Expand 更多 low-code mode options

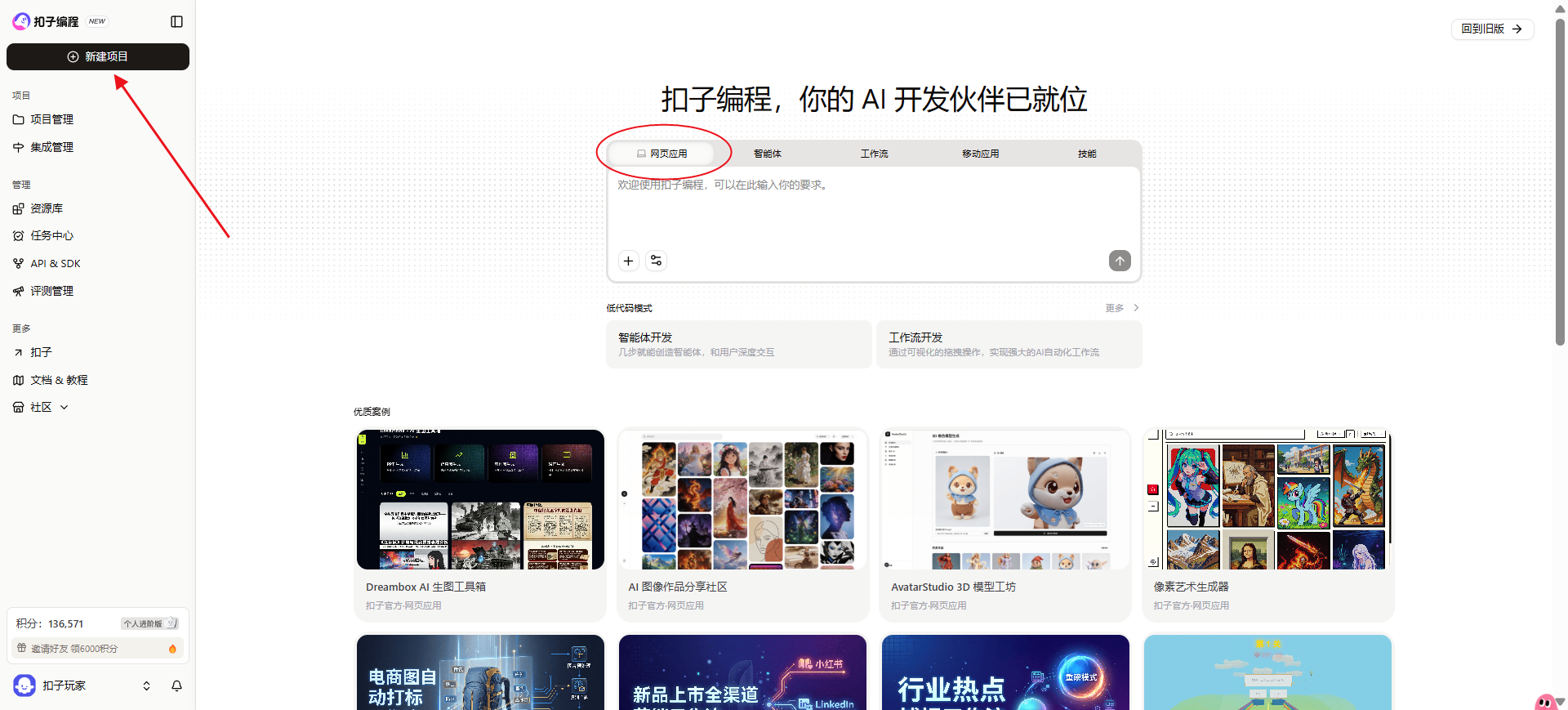coord(1121,308)
